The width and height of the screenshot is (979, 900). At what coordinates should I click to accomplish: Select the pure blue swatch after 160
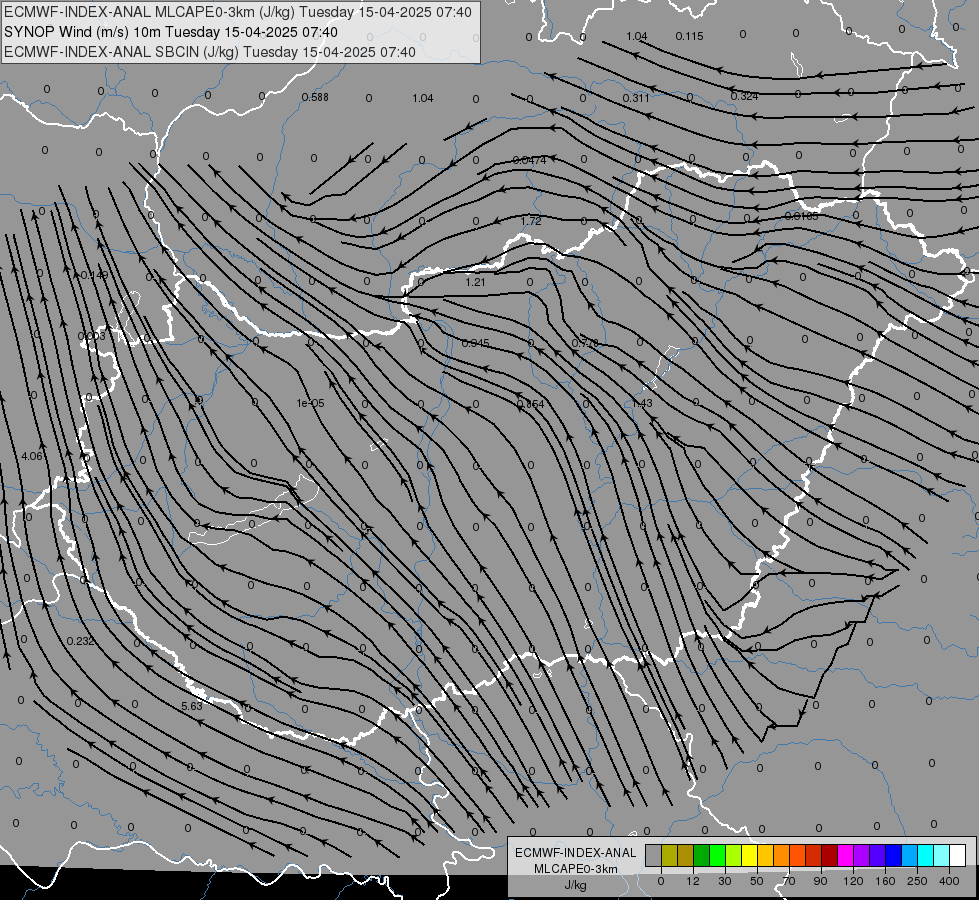(x=894, y=855)
